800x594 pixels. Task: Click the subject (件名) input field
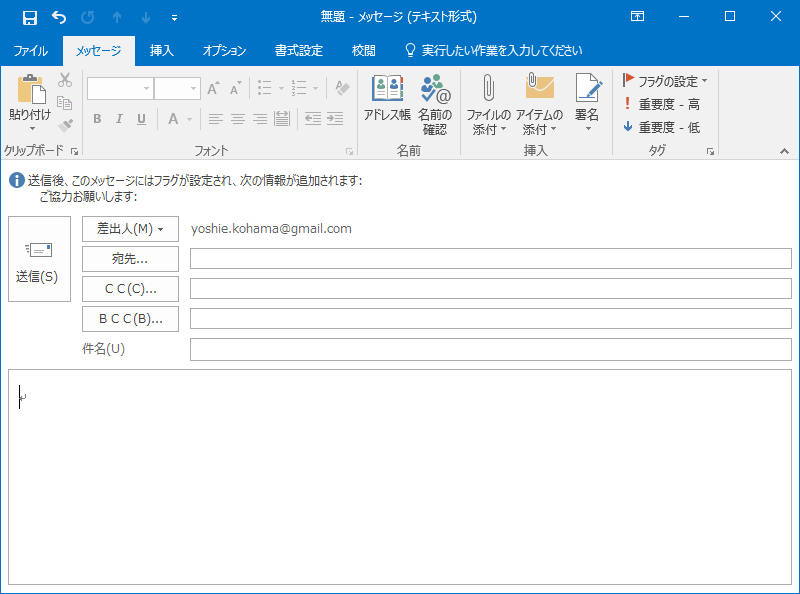click(491, 350)
